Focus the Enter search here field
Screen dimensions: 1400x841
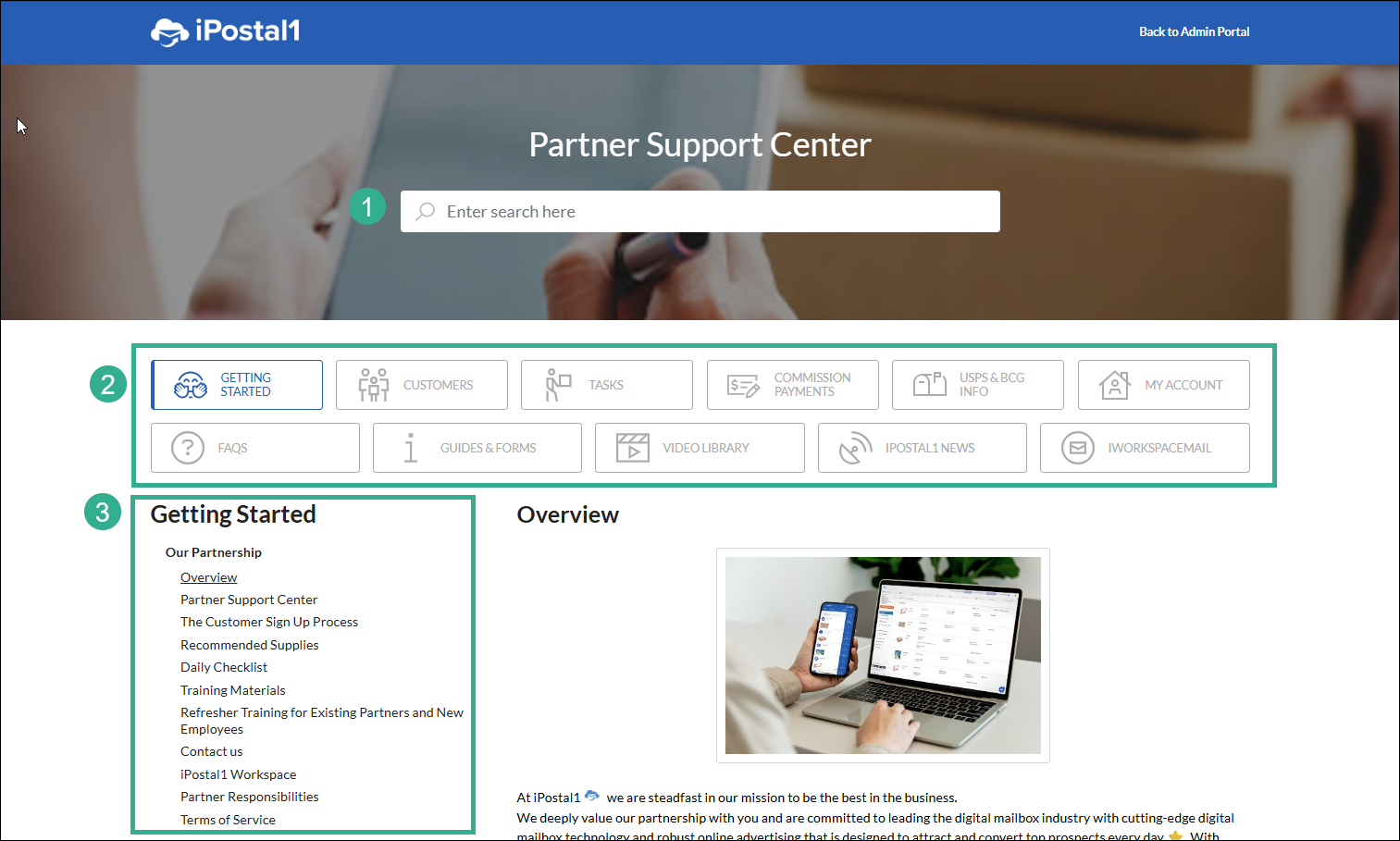pyautogui.click(x=700, y=212)
